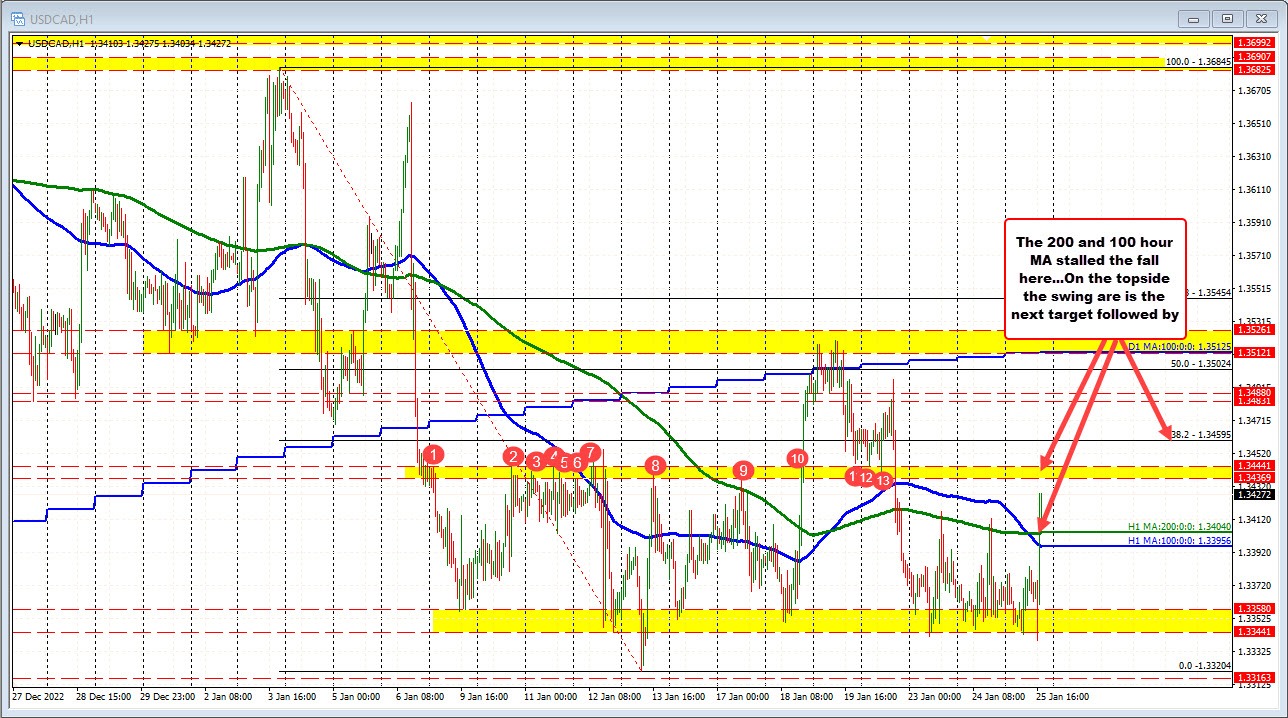The height and width of the screenshot is (718, 1288).
Task: Click numbered marker 7 near the yellow zone
Action: click(x=589, y=452)
